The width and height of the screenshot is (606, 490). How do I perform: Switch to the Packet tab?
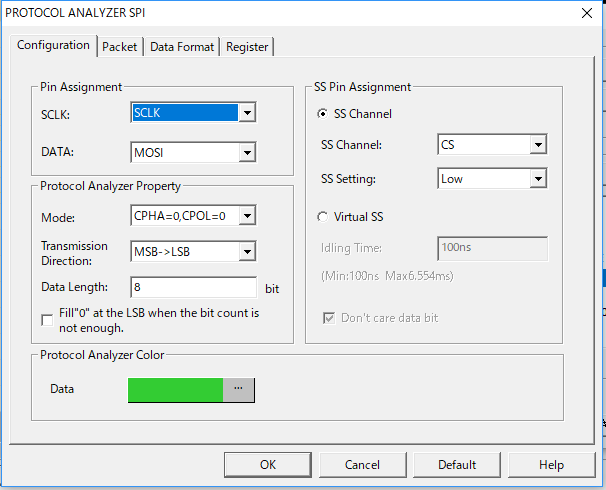pyautogui.click(x=120, y=47)
